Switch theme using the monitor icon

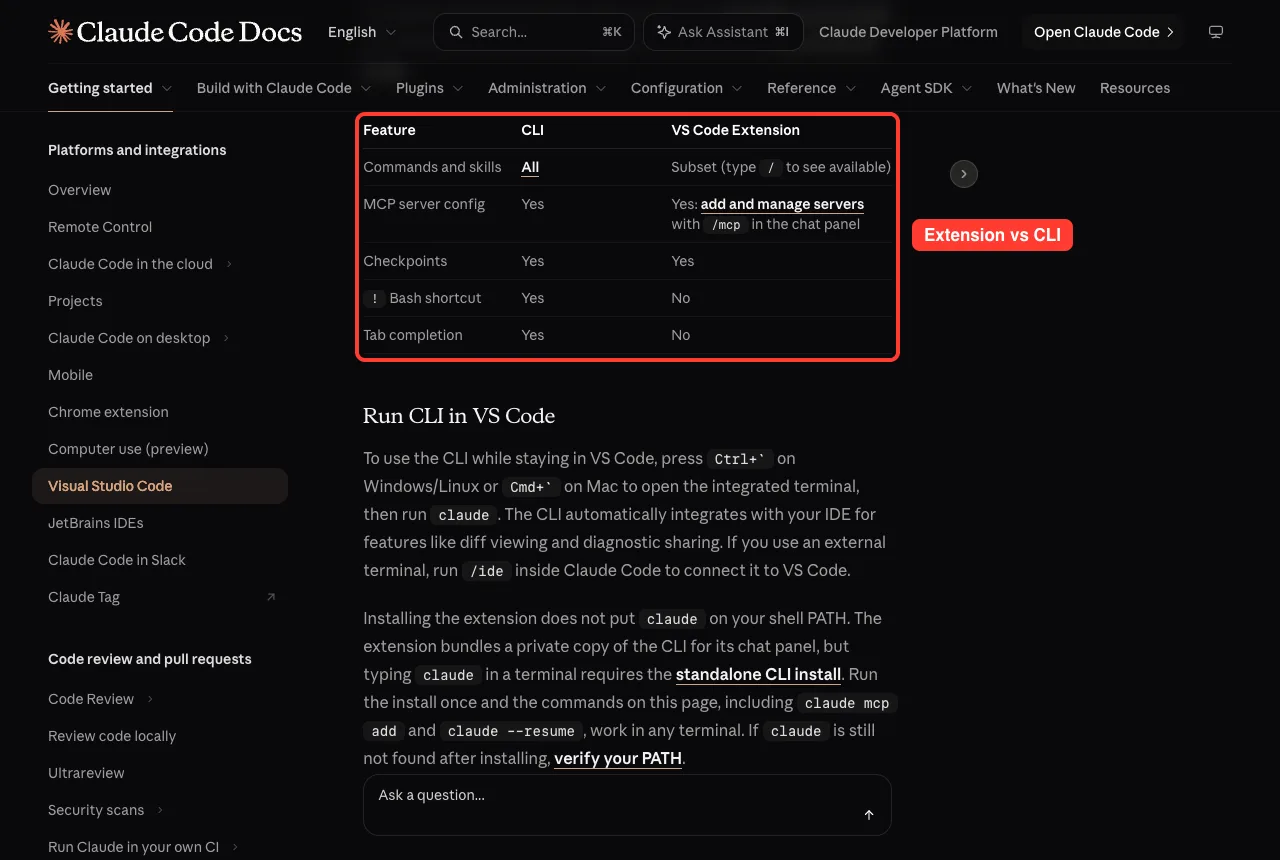1216,32
